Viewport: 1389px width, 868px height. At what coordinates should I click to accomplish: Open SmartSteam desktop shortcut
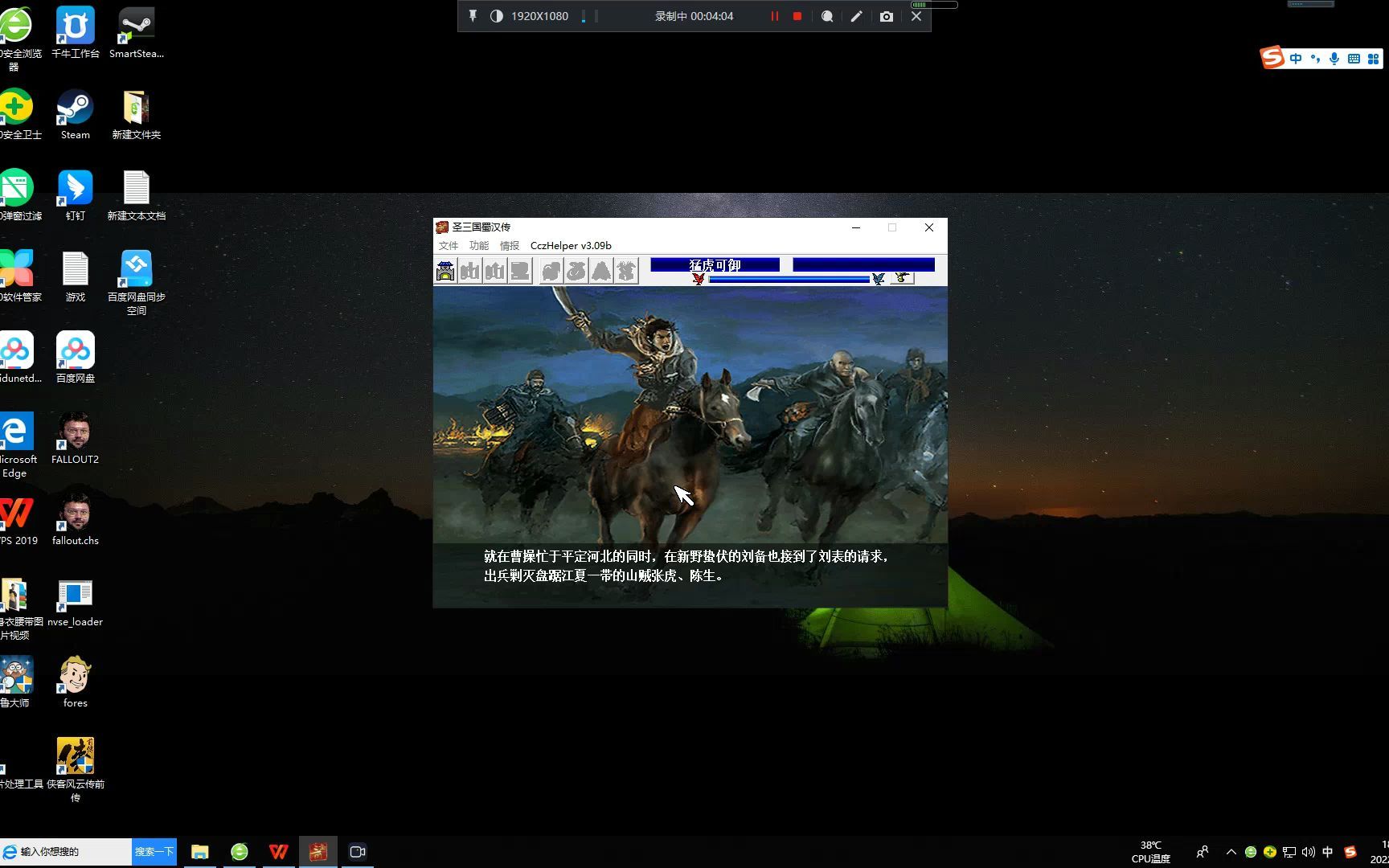click(x=137, y=33)
